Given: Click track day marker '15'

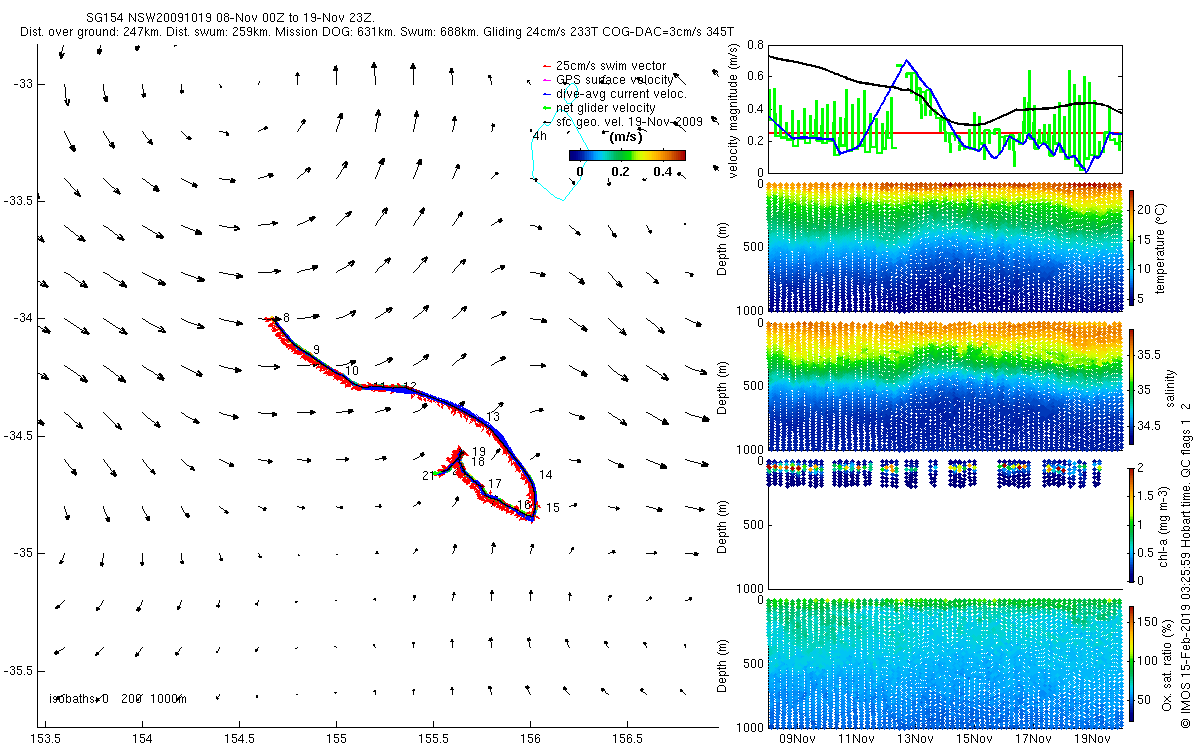Looking at the screenshot, I should (x=552, y=508).
